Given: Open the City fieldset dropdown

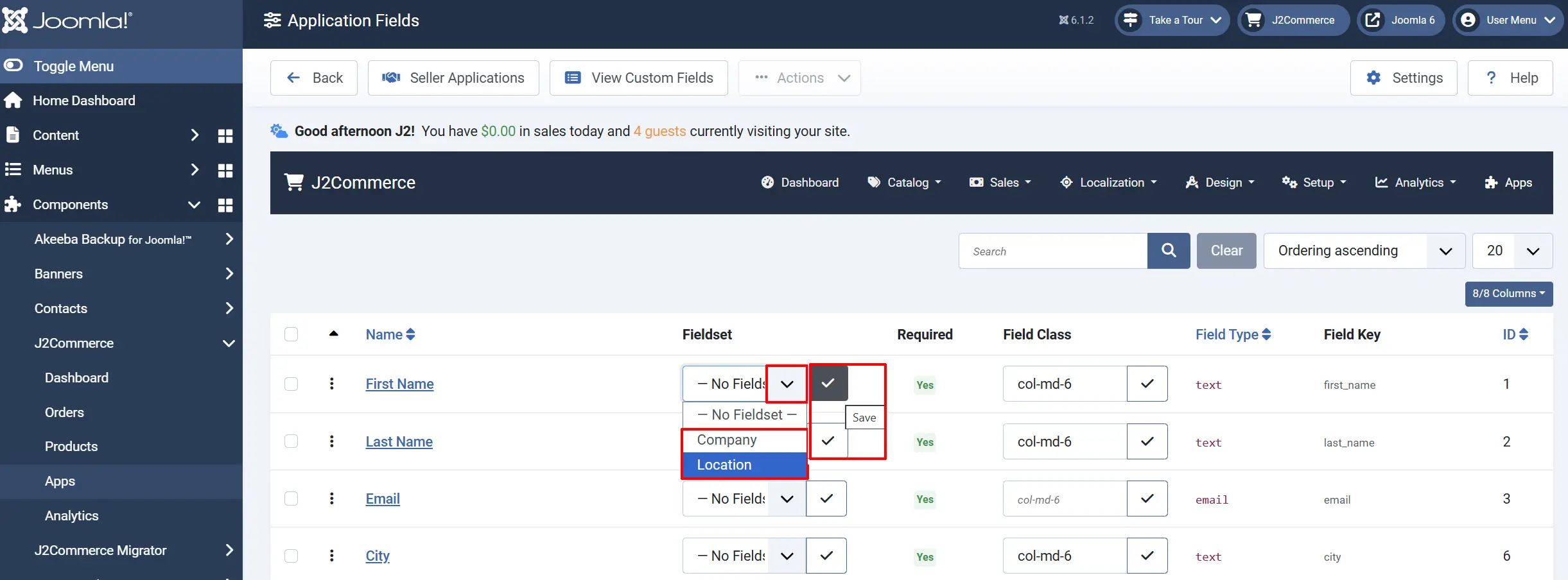Looking at the screenshot, I should tap(744, 556).
